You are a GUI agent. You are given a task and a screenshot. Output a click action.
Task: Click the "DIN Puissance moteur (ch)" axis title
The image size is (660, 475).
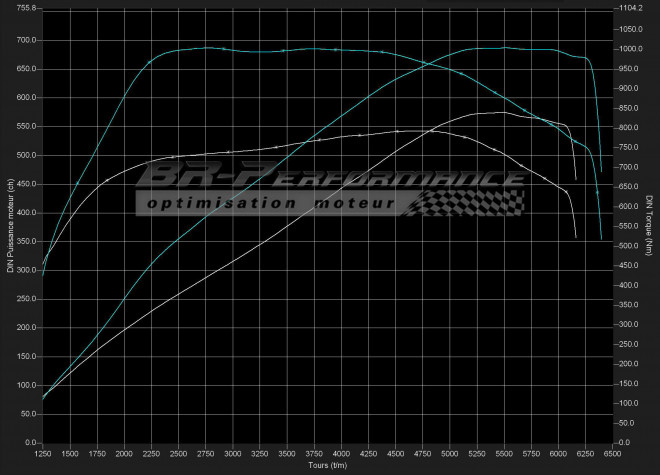coord(10,226)
